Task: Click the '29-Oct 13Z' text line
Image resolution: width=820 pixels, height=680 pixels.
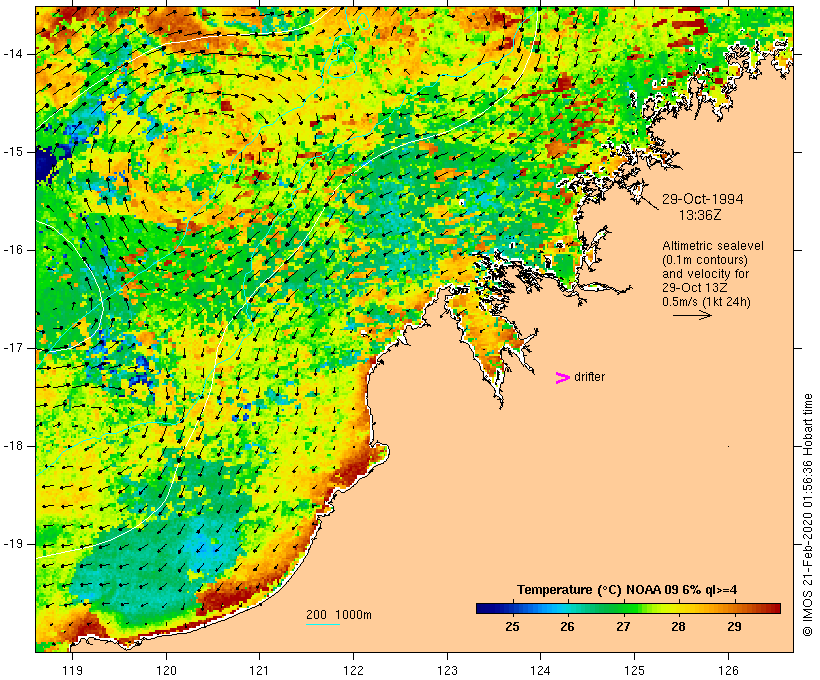Action: point(694,288)
